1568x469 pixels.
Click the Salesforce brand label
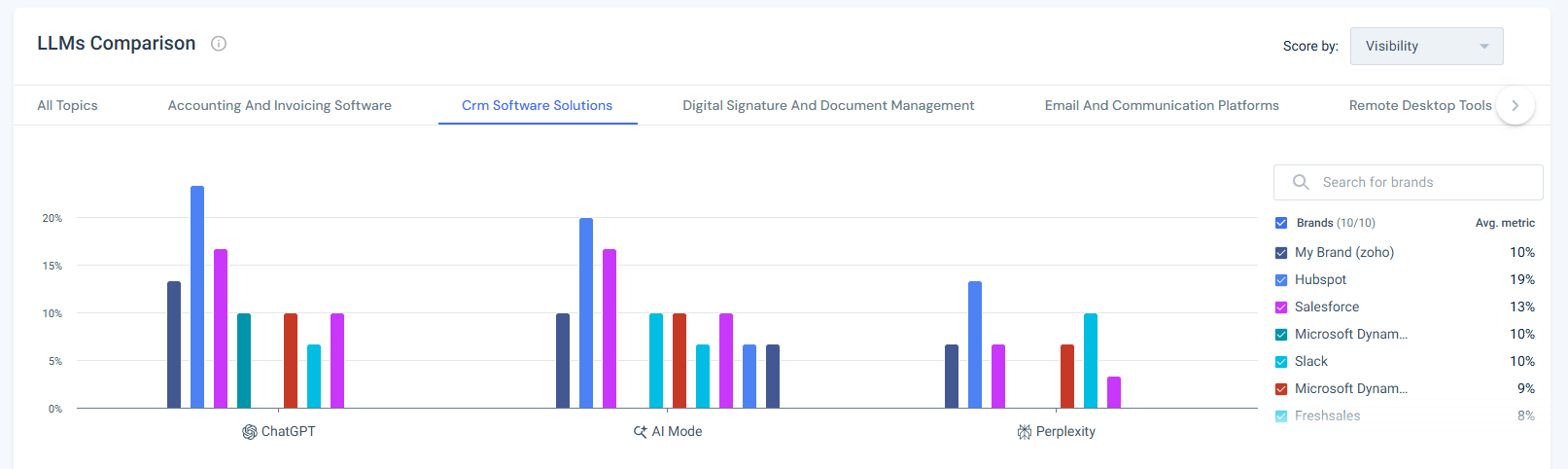point(1327,307)
